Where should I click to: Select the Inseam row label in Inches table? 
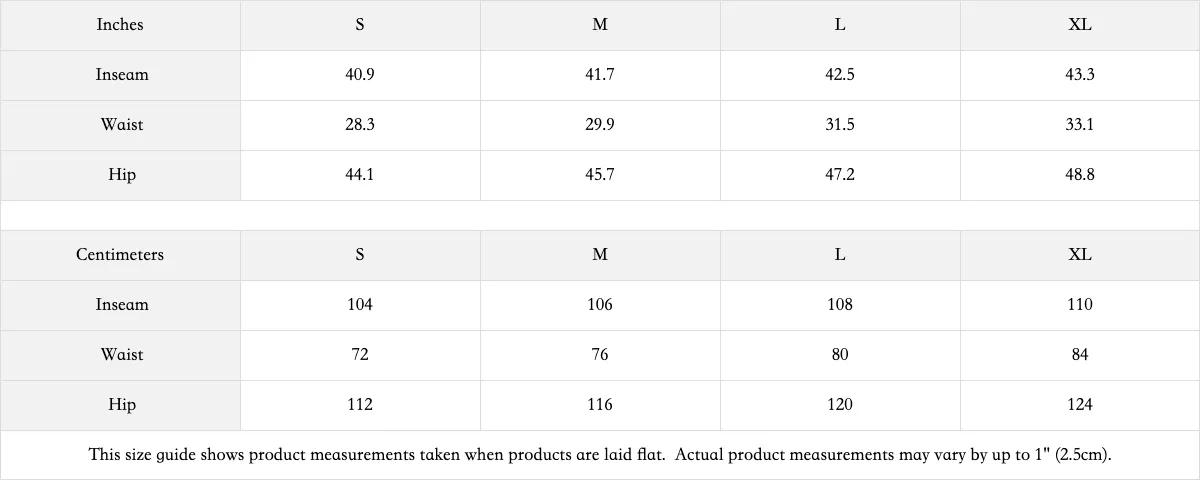click(x=120, y=75)
